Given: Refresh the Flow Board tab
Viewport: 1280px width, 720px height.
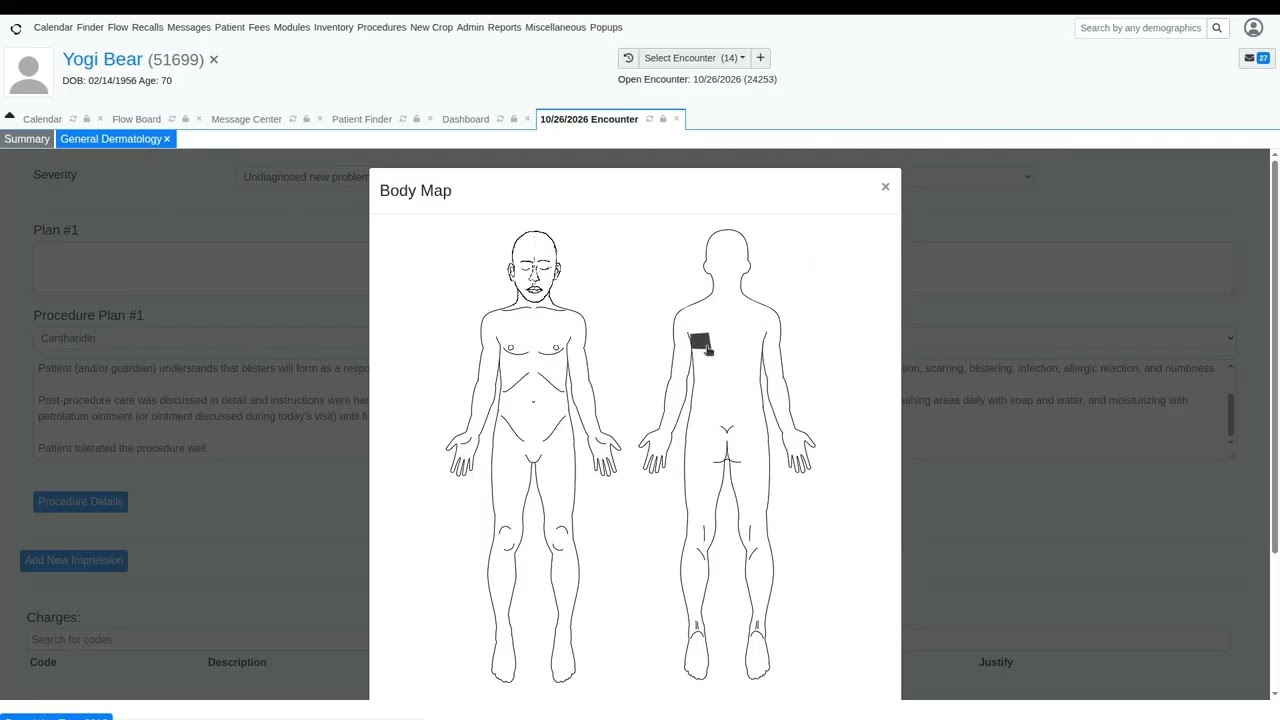Looking at the screenshot, I should point(171,119).
